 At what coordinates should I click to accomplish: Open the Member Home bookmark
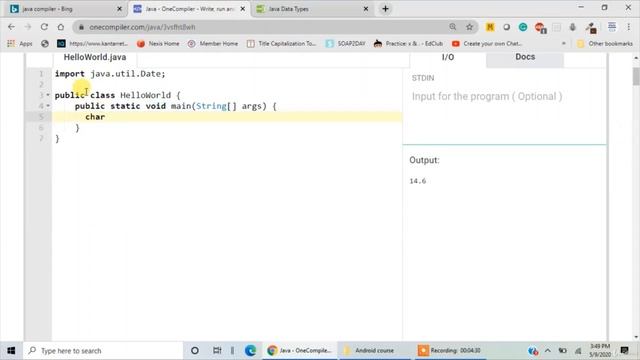[x=213, y=44]
